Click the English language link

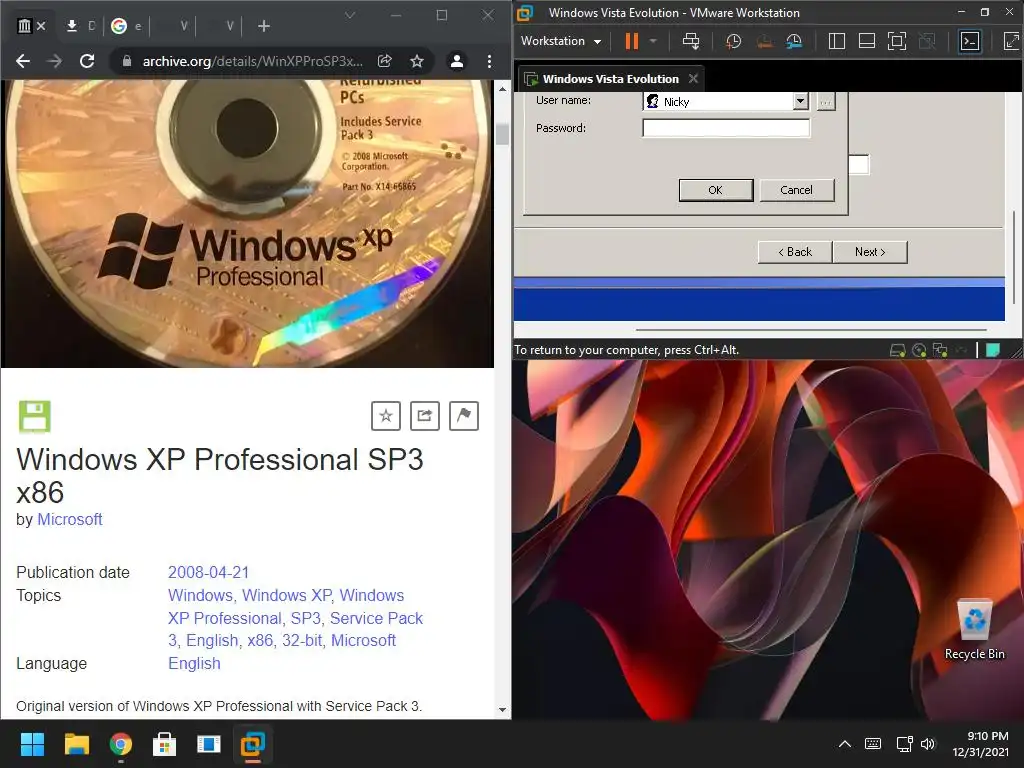point(194,664)
